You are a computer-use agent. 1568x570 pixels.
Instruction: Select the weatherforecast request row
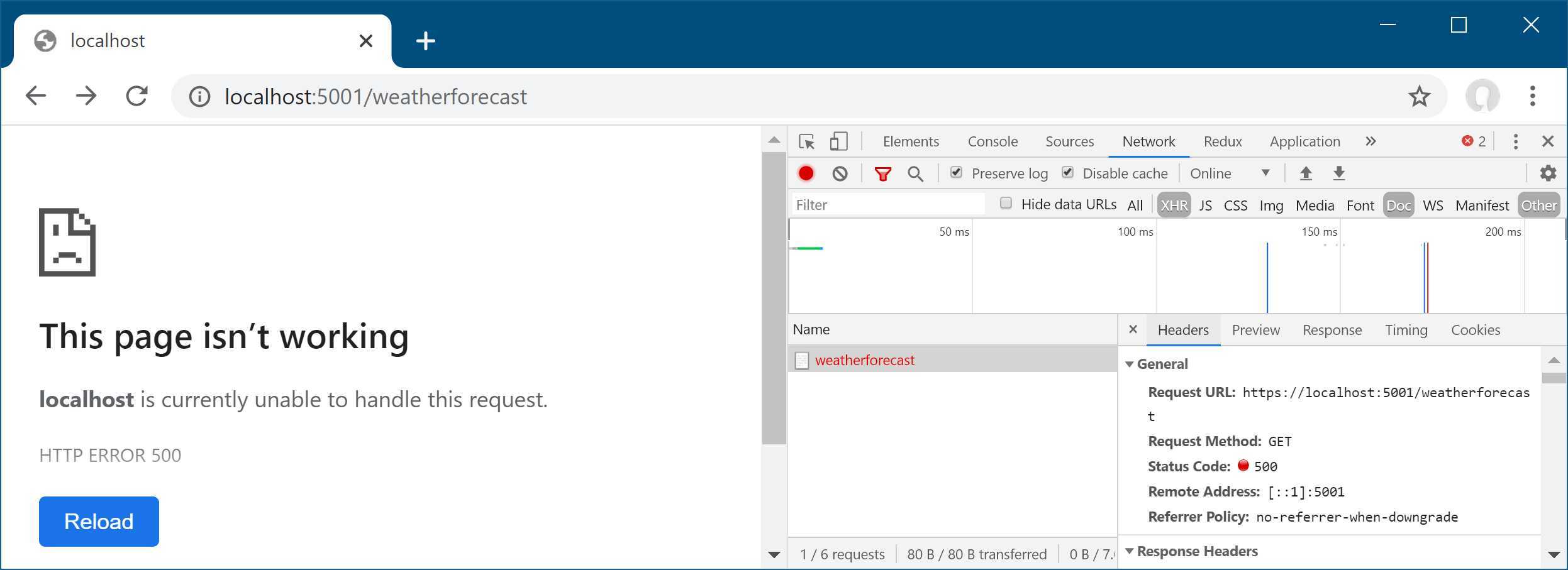click(952, 360)
